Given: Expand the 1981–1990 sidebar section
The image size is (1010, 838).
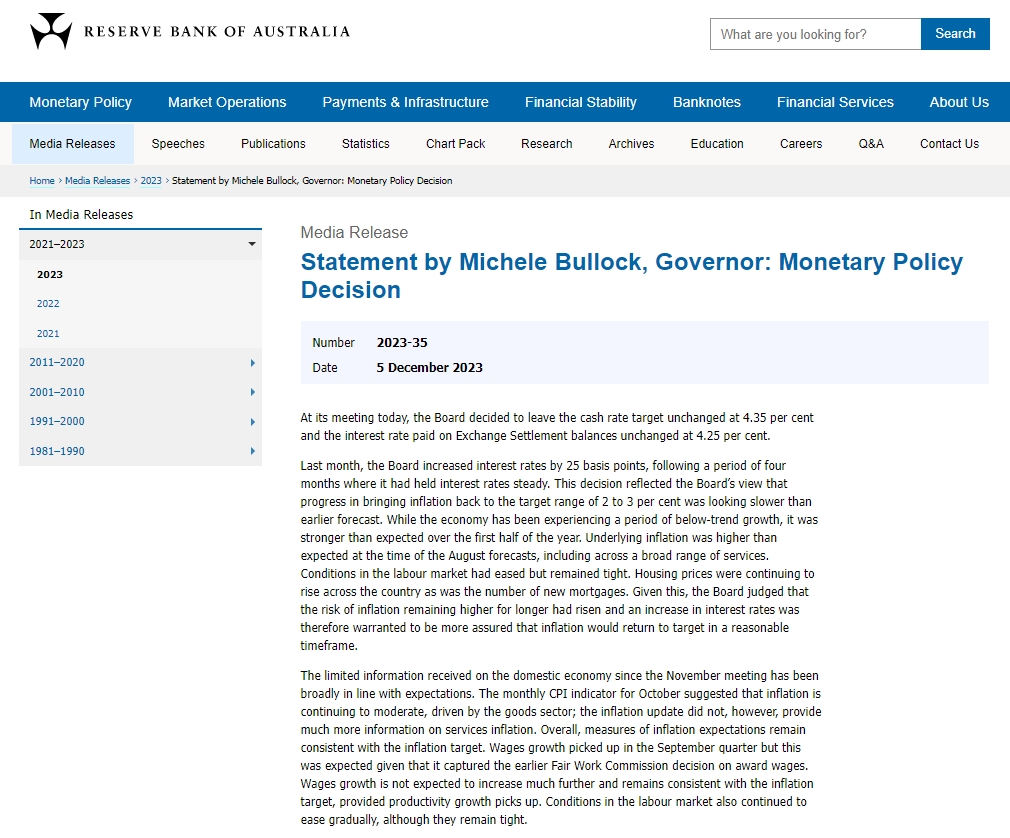Looking at the screenshot, I should 252,451.
